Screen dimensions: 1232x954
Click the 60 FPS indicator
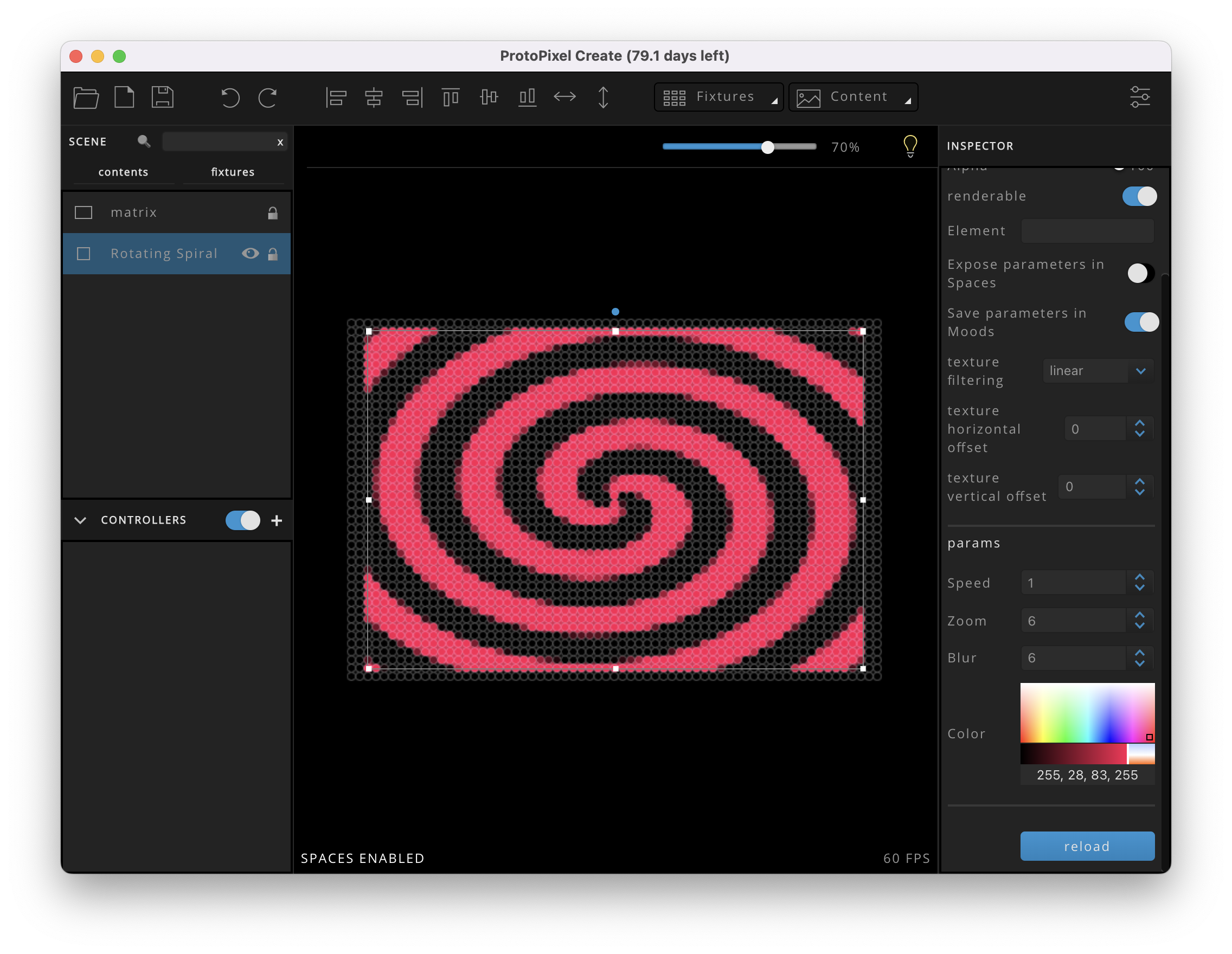(x=906, y=858)
